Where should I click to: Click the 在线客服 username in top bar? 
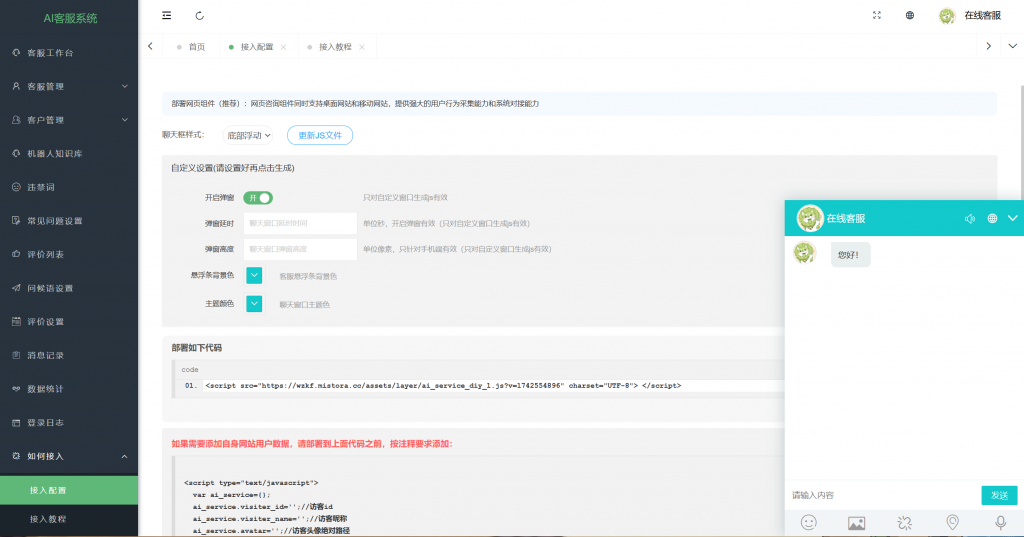[982, 15]
